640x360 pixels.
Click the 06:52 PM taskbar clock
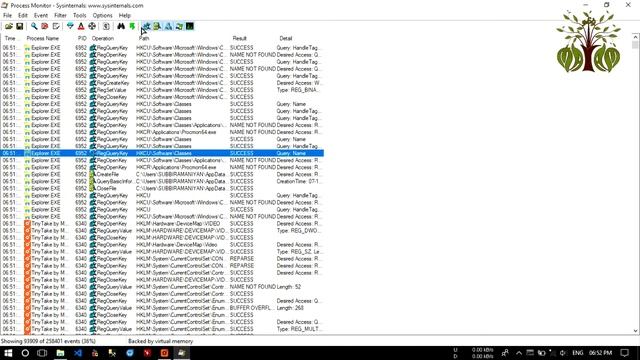(x=600, y=353)
